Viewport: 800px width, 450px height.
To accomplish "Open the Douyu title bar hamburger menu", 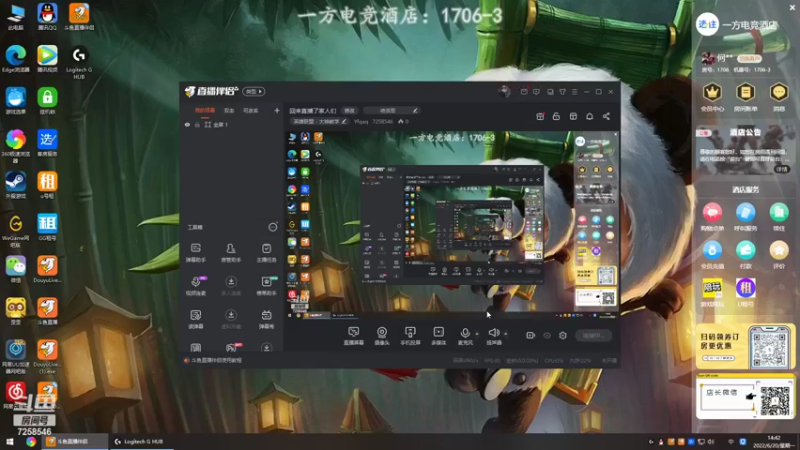I will pos(574,92).
